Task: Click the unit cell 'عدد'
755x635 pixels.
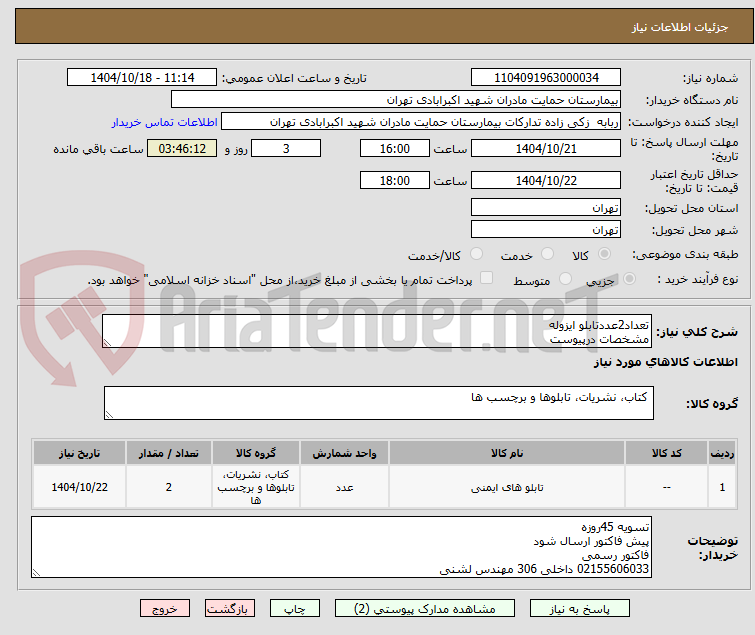Action: pyautogui.click(x=344, y=487)
